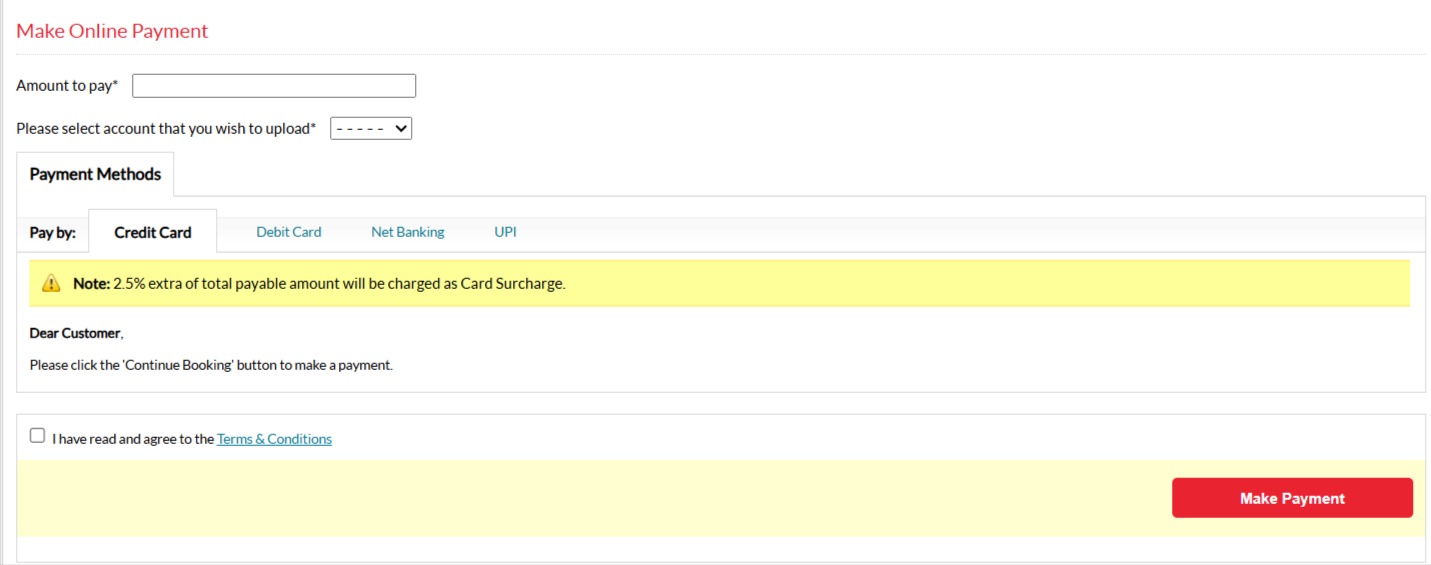1431x565 pixels.
Task: Click the 'I have read and agree' text
Action: click(x=133, y=439)
